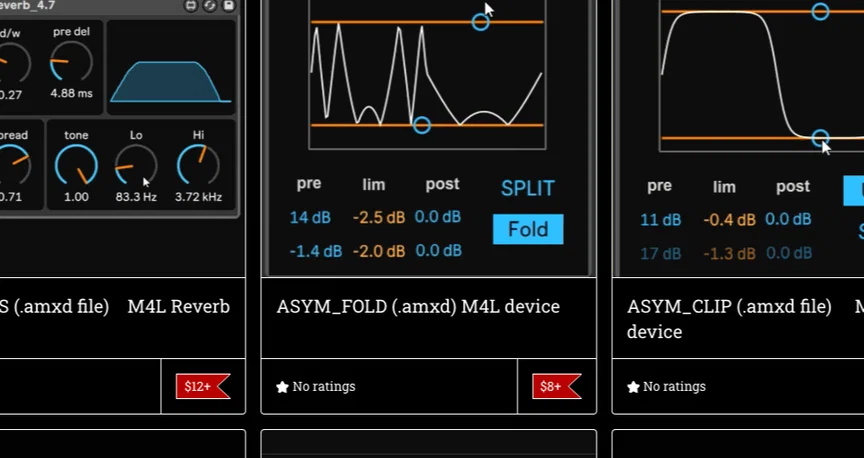The width and height of the screenshot is (864, 458).
Task: Click the 'lim' column label in ASYM_CLIP
Action: (x=724, y=187)
